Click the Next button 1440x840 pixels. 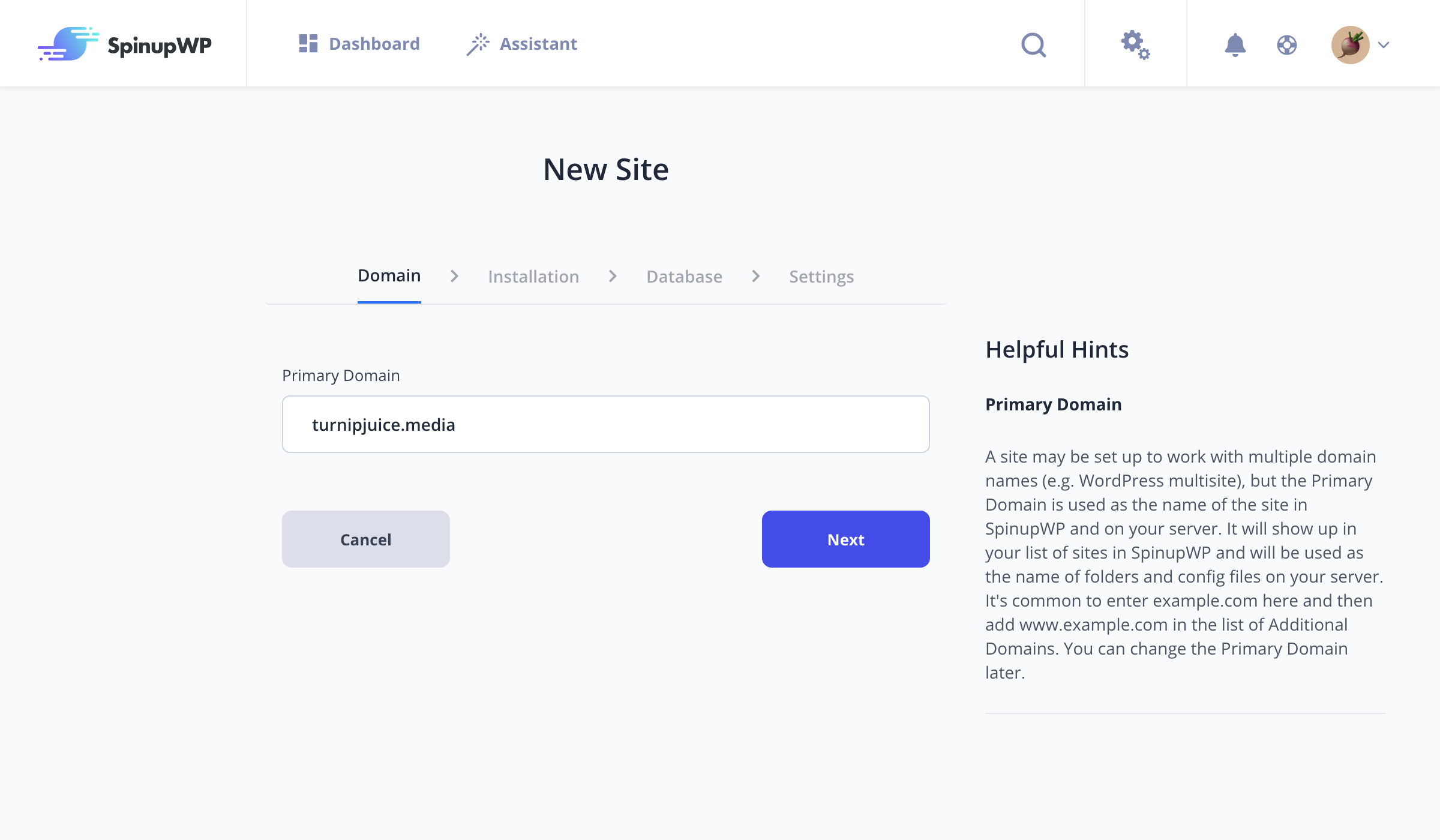coord(845,539)
